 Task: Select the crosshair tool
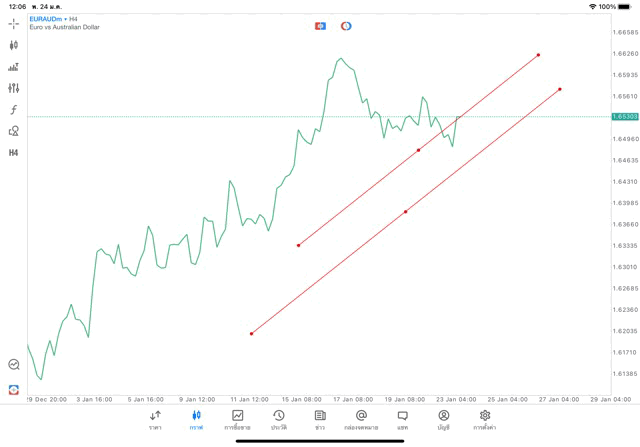click(14, 24)
